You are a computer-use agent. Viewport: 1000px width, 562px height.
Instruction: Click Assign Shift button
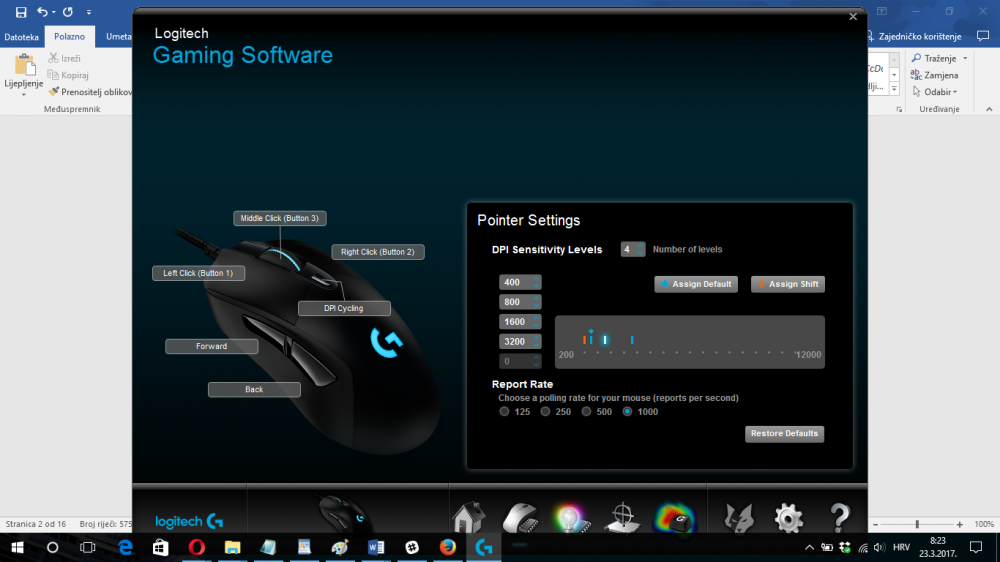(788, 284)
